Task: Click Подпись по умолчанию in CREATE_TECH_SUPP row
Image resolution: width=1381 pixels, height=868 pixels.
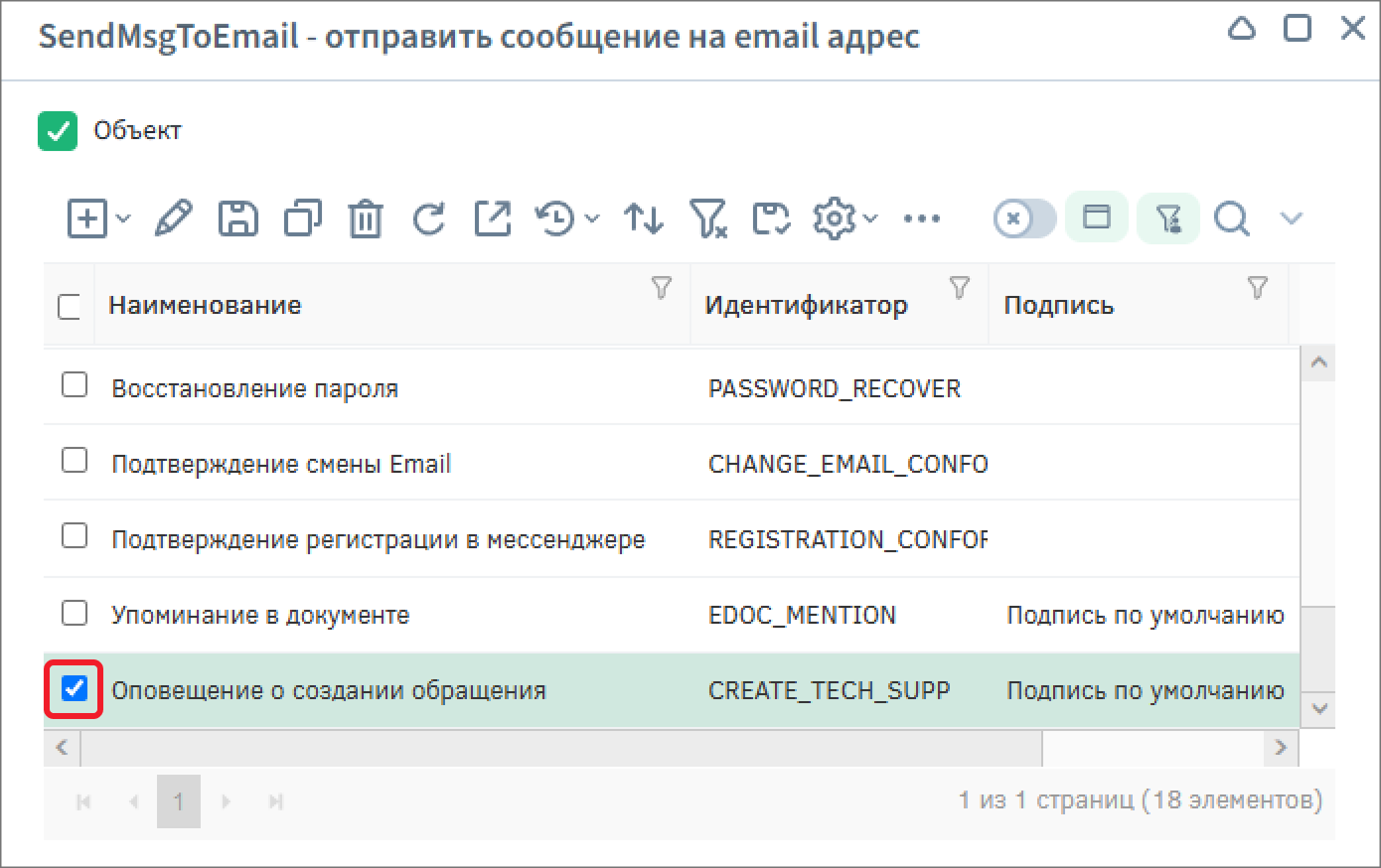Action: click(1146, 690)
